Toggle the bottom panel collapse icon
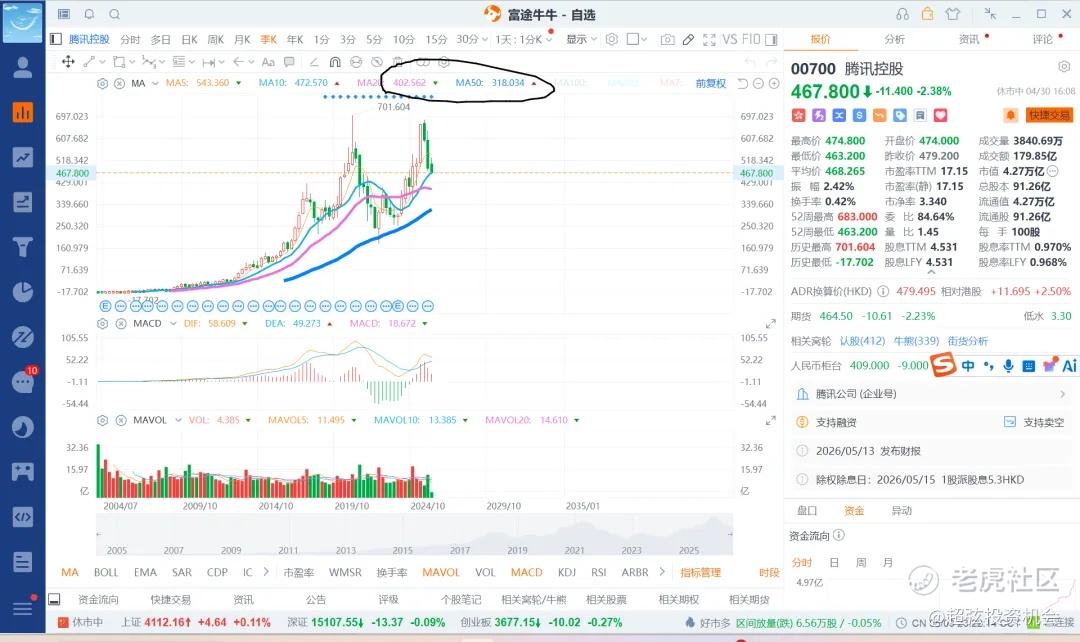The height and width of the screenshot is (642, 1080). point(54,599)
